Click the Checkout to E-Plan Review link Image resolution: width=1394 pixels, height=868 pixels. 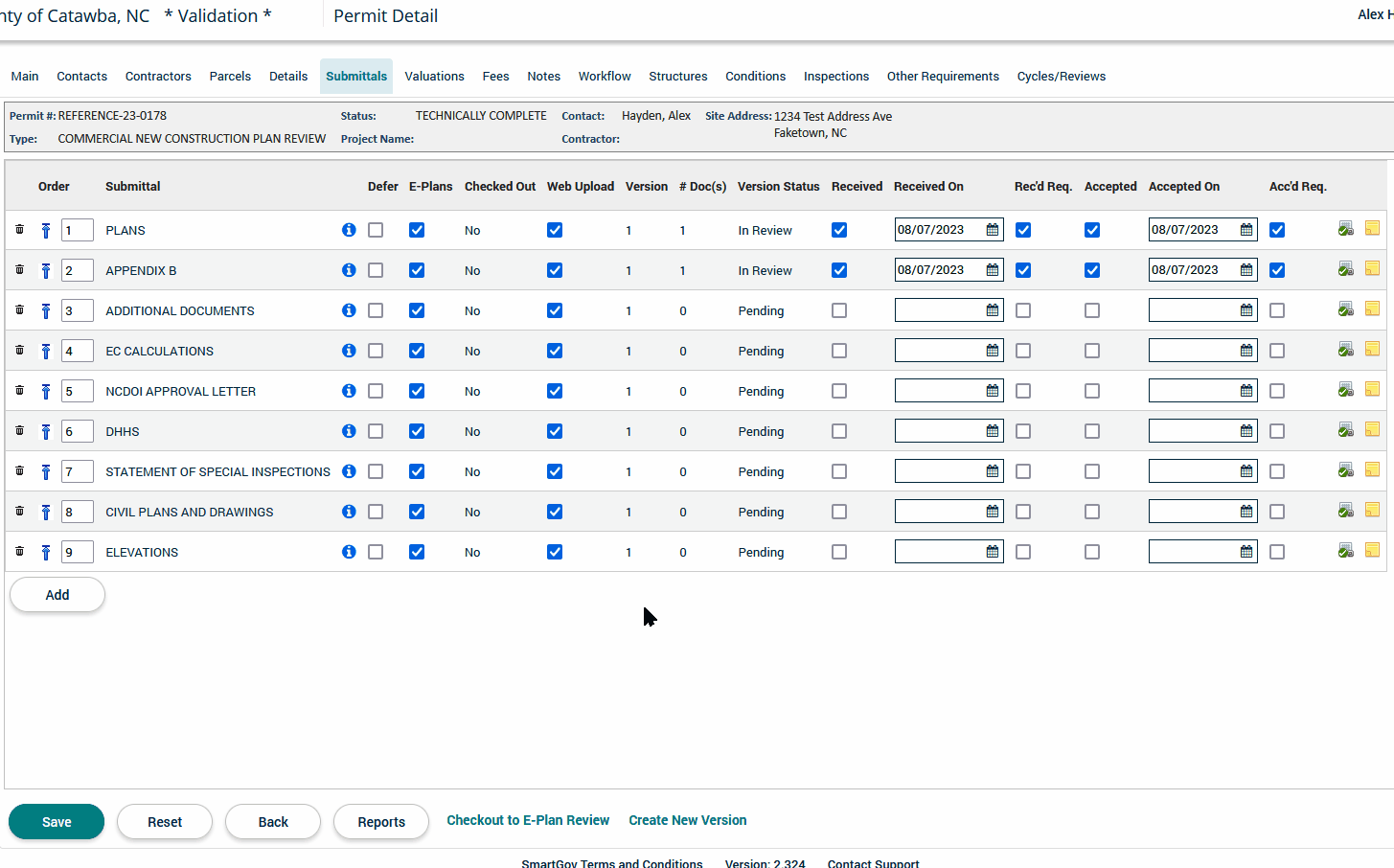click(x=528, y=820)
